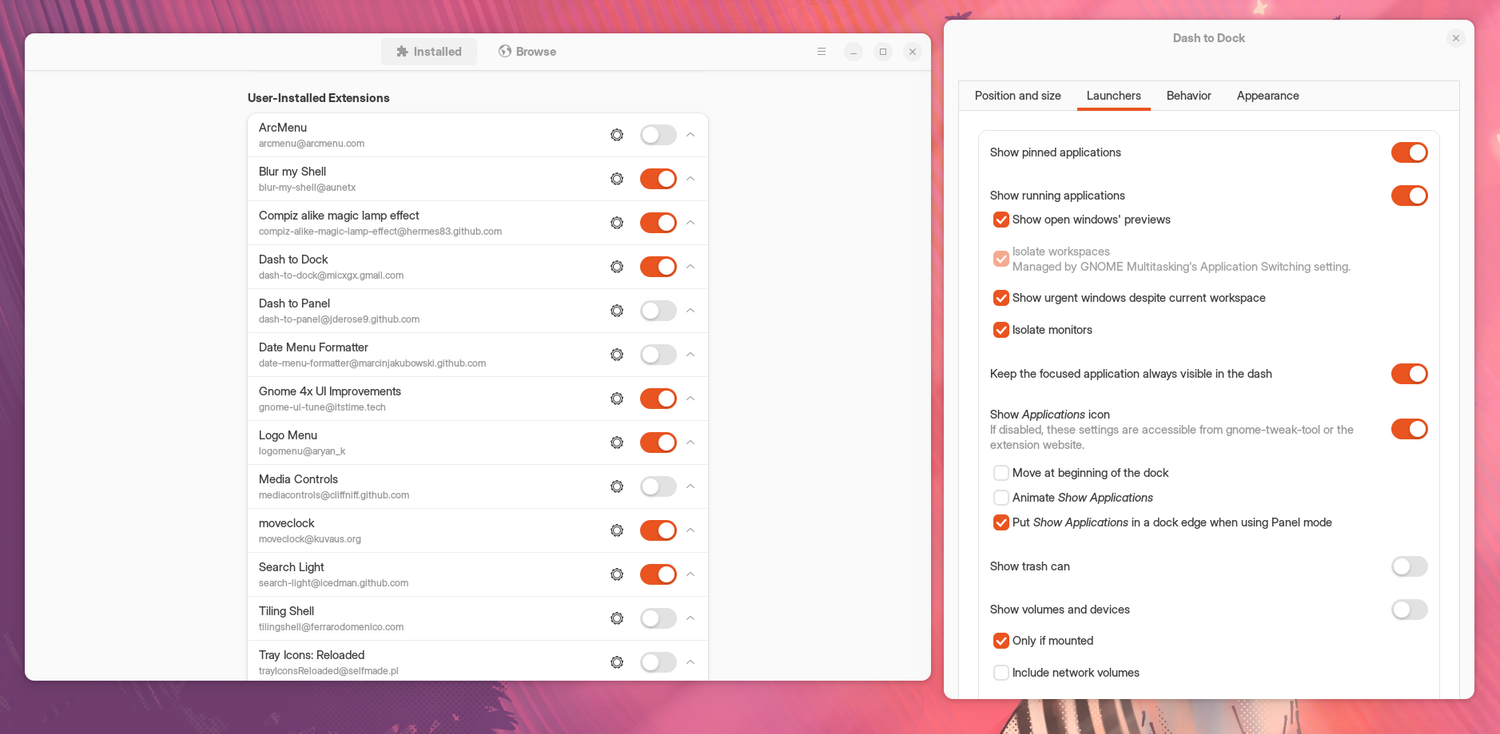This screenshot has width=1500, height=734.
Task: Open Date Menu Formatter settings gear
Action: tap(617, 355)
